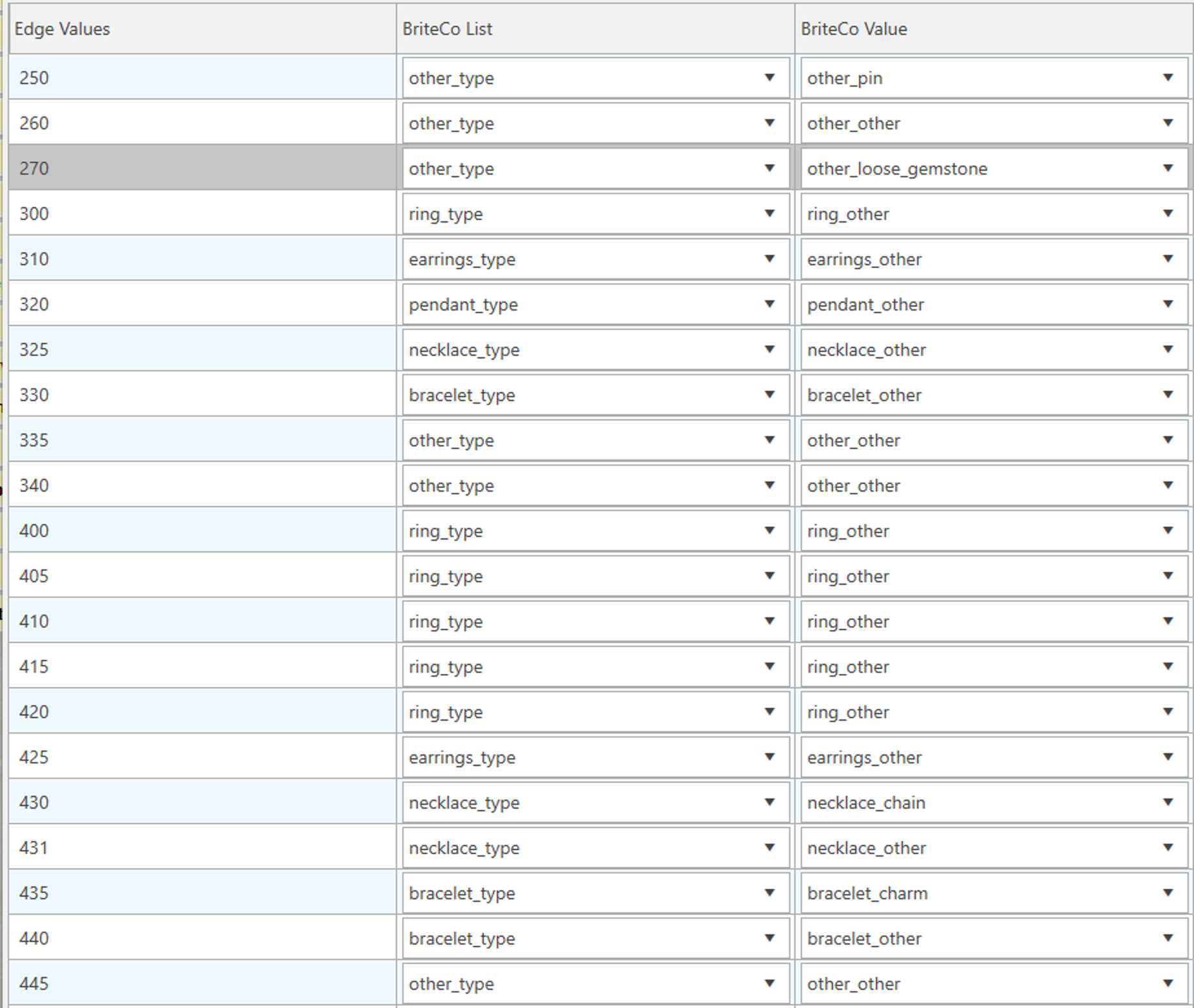This screenshot has height=1008, width=1194.
Task: Open BriteCo List dropdown for edge value 310
Action: pos(769,259)
